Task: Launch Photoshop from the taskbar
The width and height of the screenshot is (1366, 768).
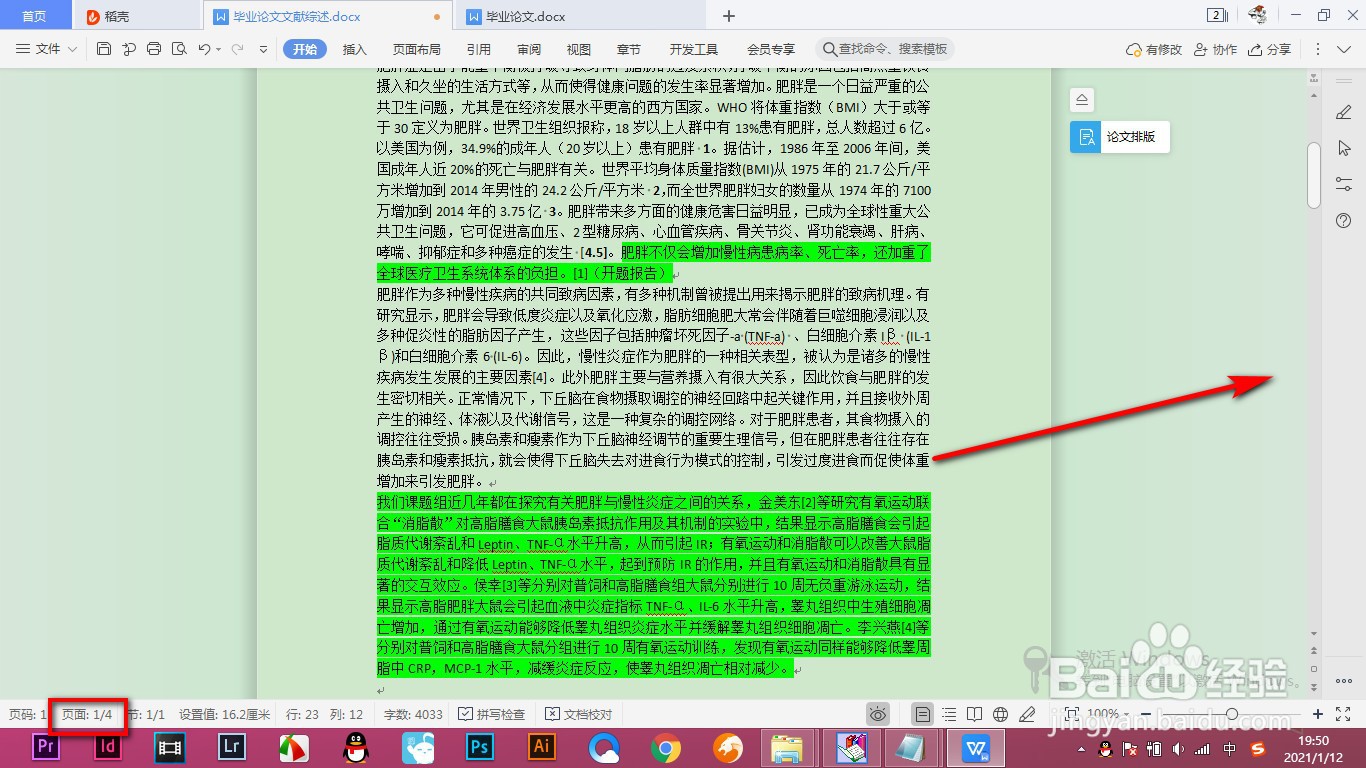Action: coord(478,747)
